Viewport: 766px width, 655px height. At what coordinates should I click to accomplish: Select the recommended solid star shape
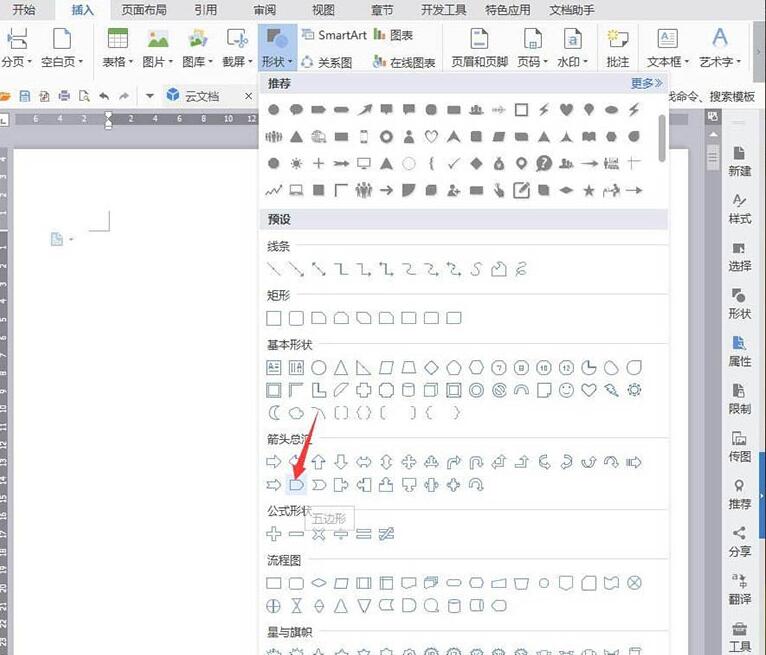pos(589,190)
